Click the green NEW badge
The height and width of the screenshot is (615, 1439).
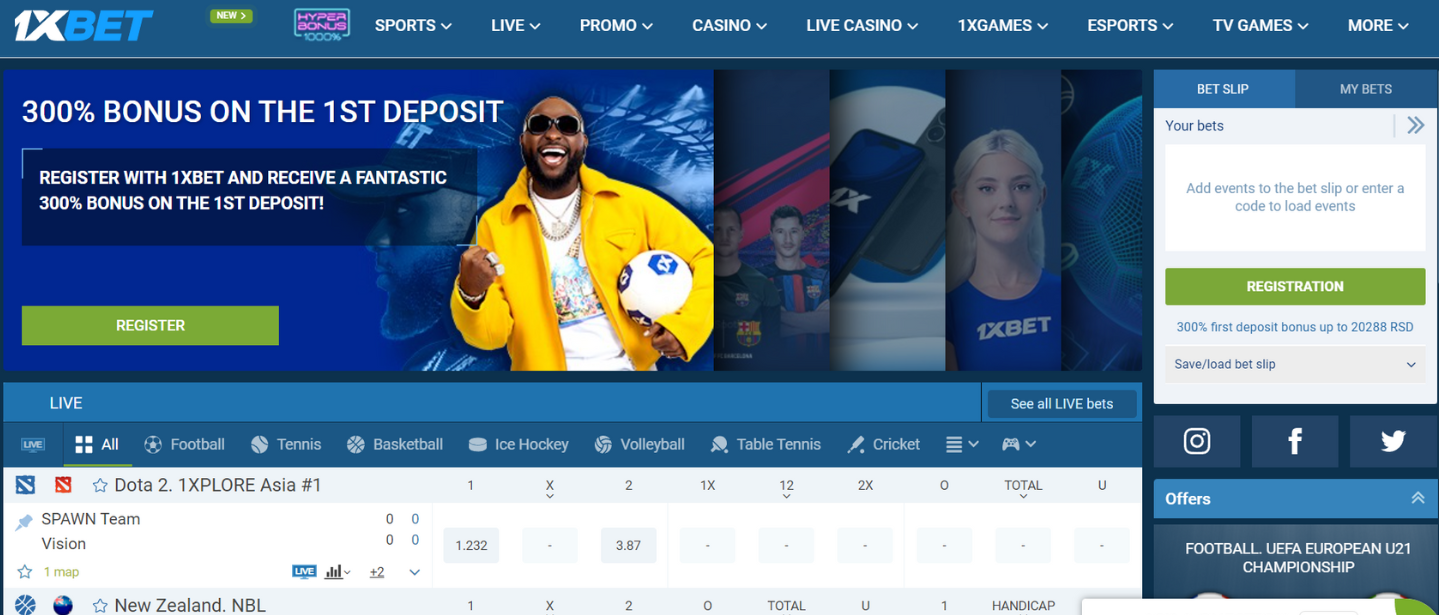click(231, 16)
